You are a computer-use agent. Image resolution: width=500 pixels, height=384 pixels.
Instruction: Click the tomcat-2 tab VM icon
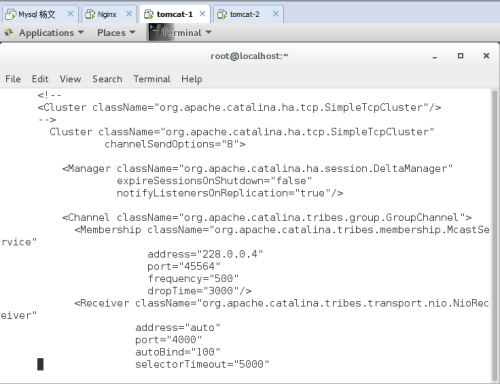(x=222, y=14)
